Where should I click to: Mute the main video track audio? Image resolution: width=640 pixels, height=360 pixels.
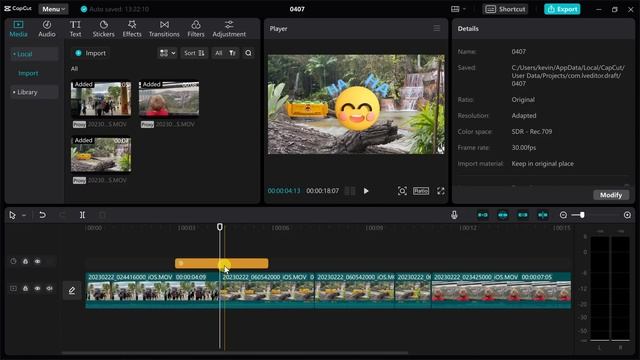tap(50, 289)
